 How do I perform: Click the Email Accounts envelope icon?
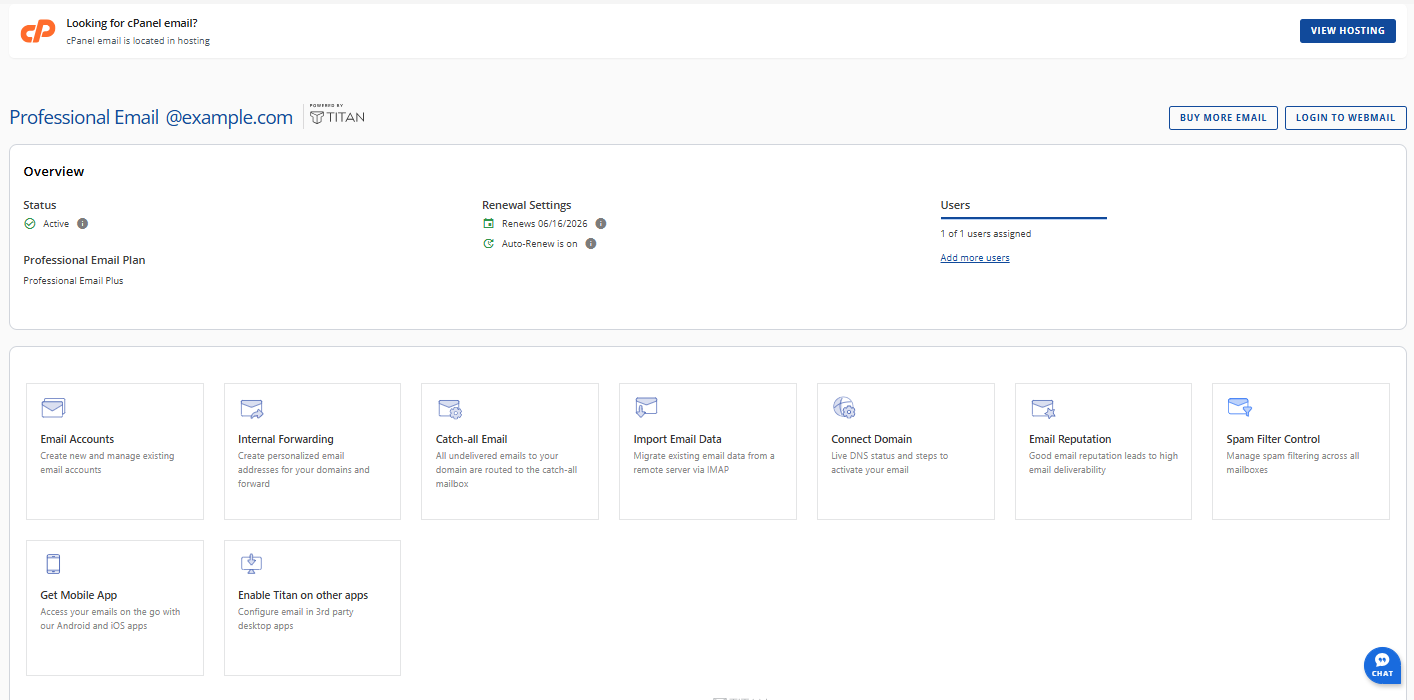pyautogui.click(x=53, y=408)
